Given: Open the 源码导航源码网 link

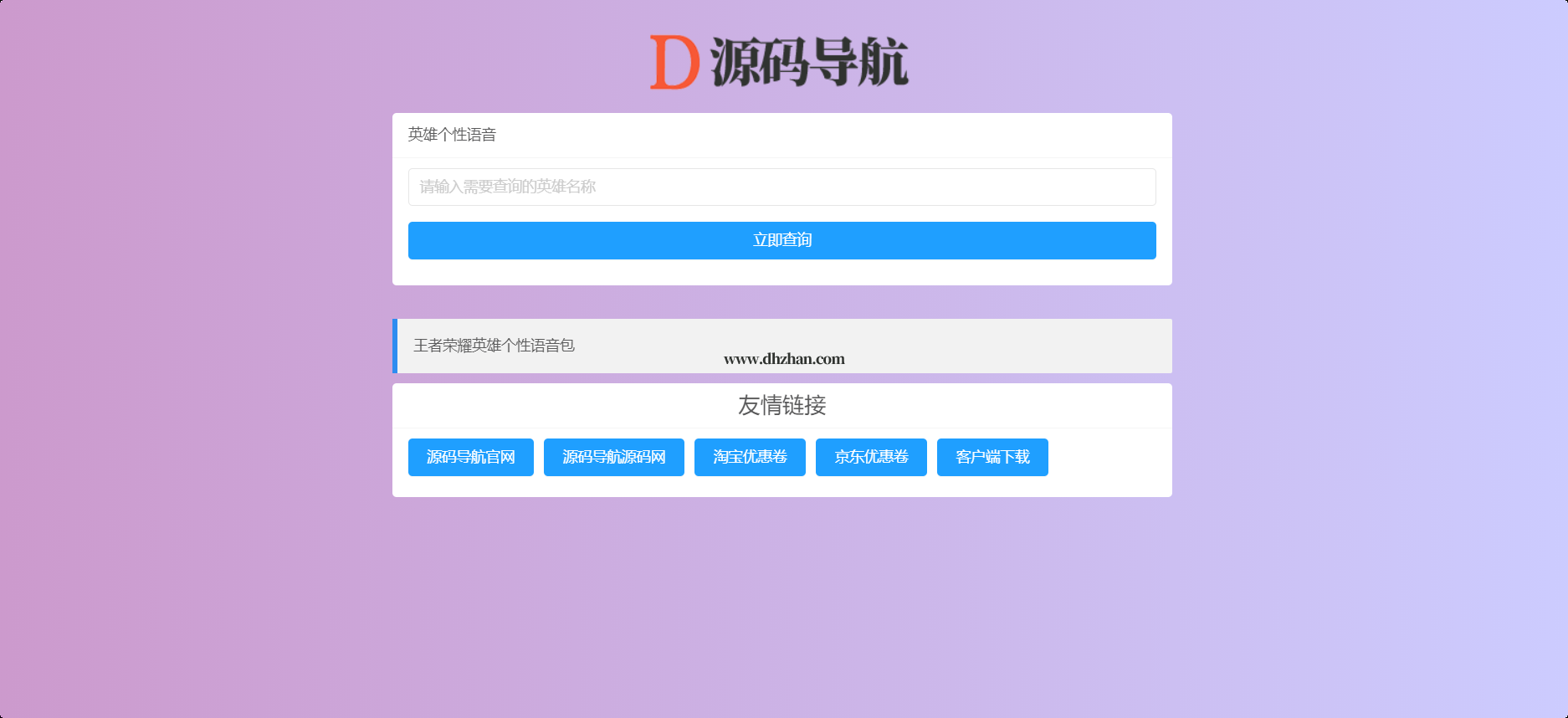Looking at the screenshot, I should pos(613,457).
